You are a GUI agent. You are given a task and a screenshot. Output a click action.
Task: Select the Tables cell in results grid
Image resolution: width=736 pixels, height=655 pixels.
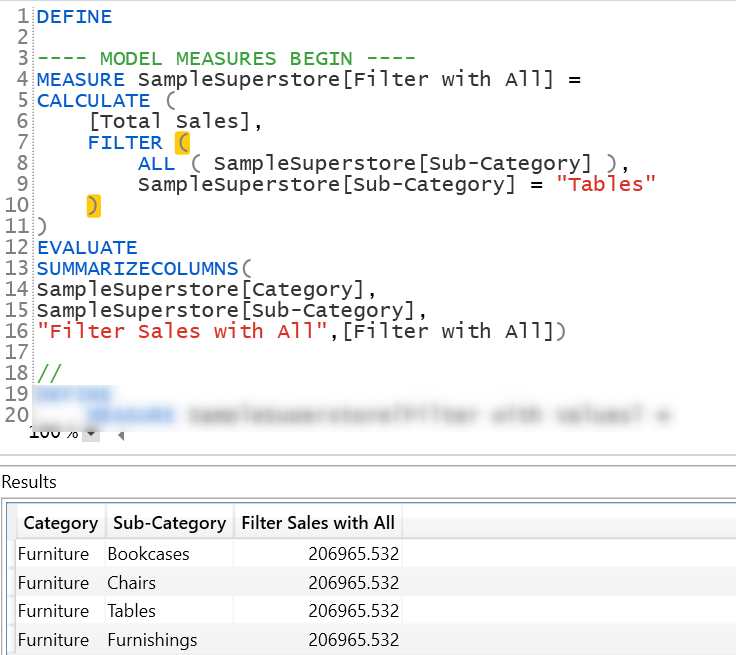pos(131,611)
